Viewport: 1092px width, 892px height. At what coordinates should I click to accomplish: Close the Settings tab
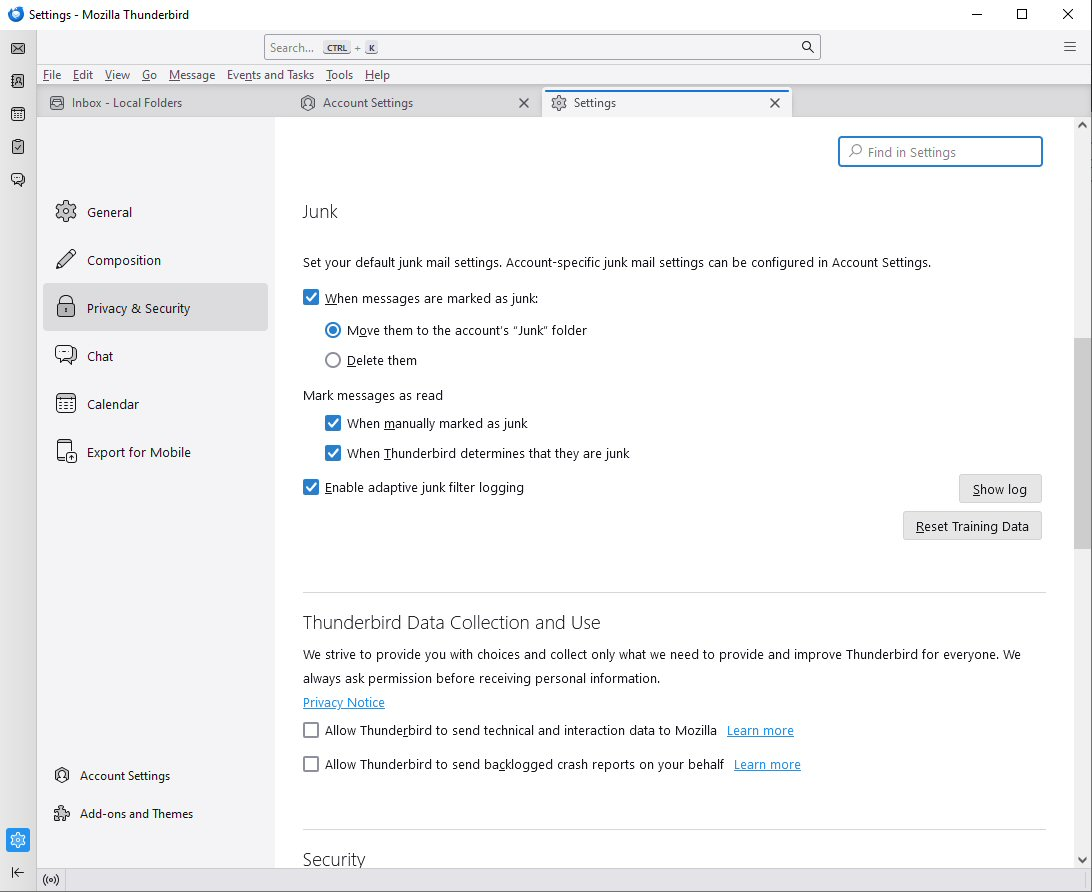(x=774, y=103)
